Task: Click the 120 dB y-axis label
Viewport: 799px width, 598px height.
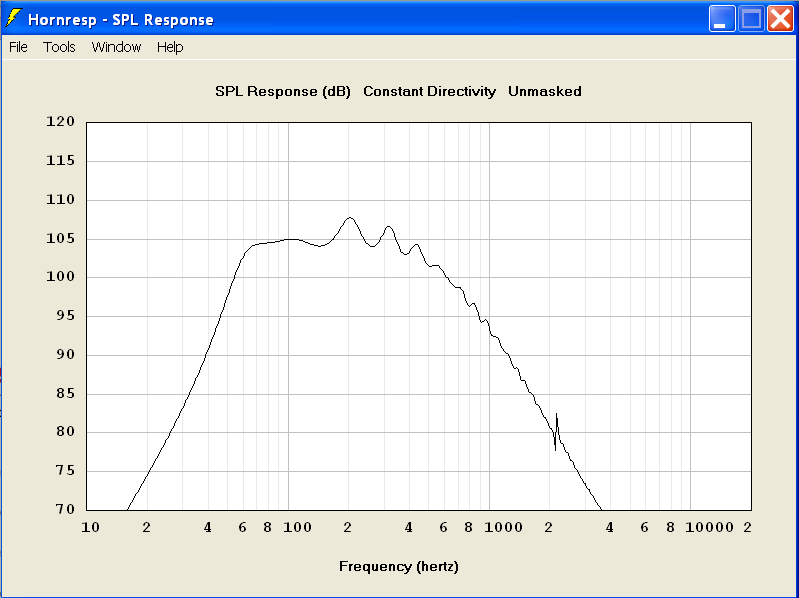Action: [61, 122]
